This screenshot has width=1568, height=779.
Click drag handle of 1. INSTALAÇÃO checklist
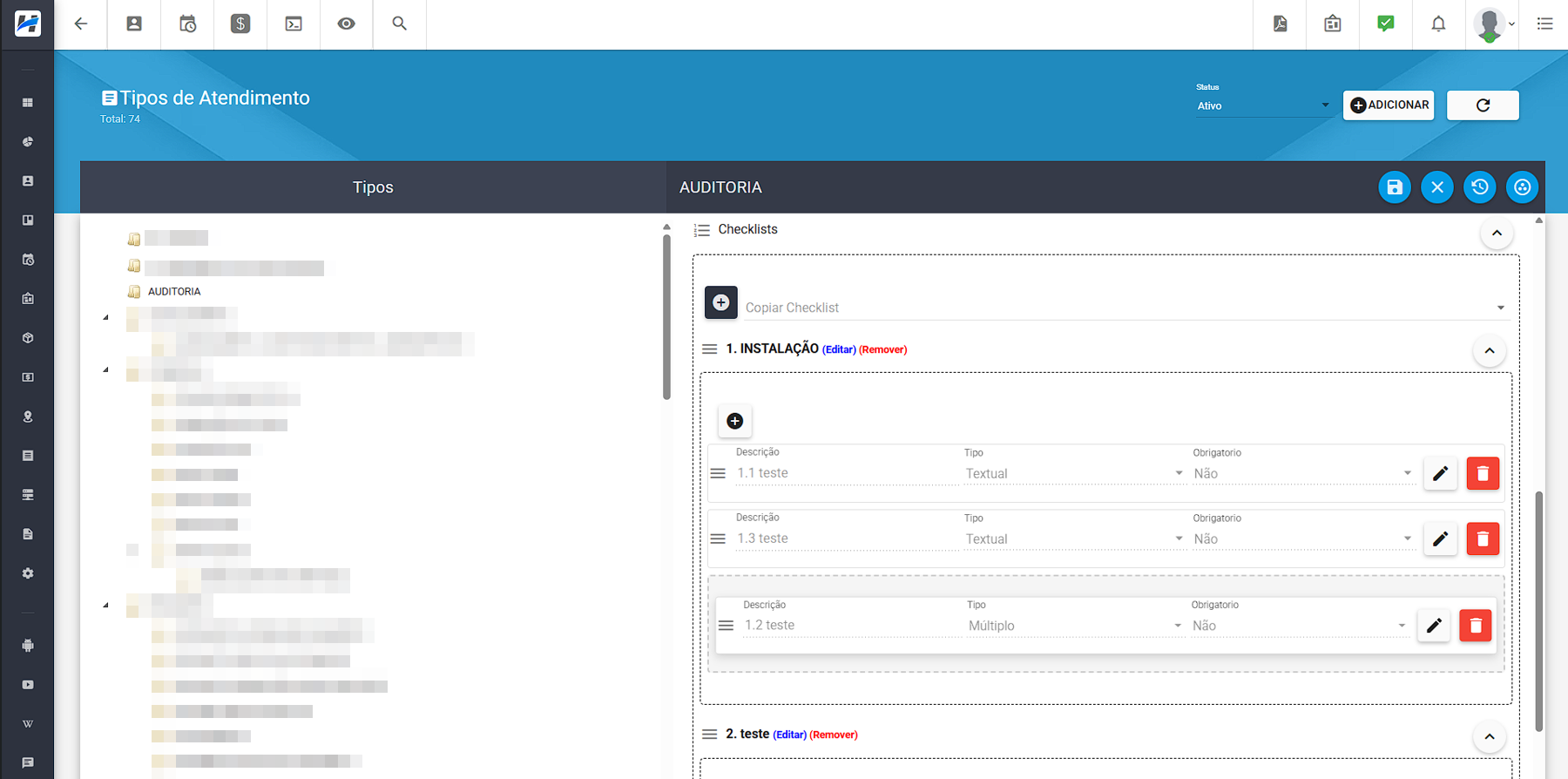tap(710, 349)
